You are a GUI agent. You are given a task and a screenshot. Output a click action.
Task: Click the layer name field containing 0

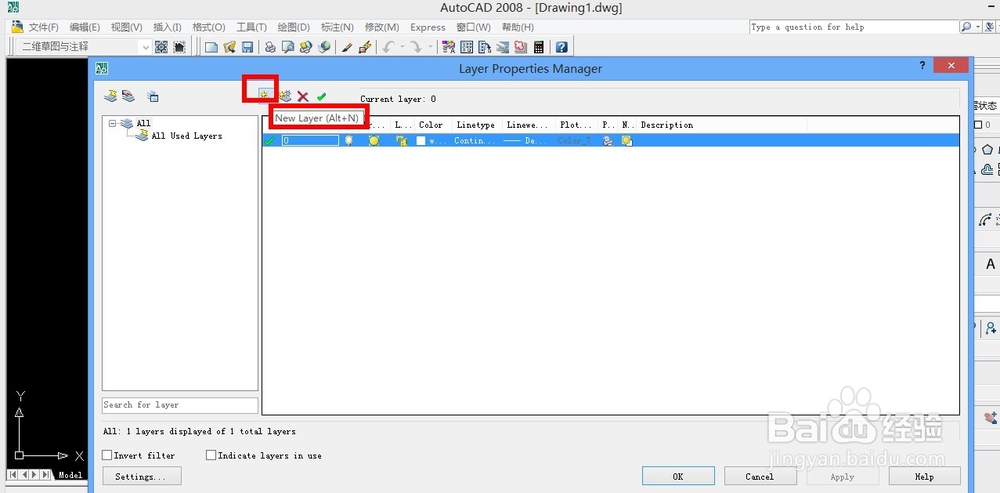pos(310,141)
